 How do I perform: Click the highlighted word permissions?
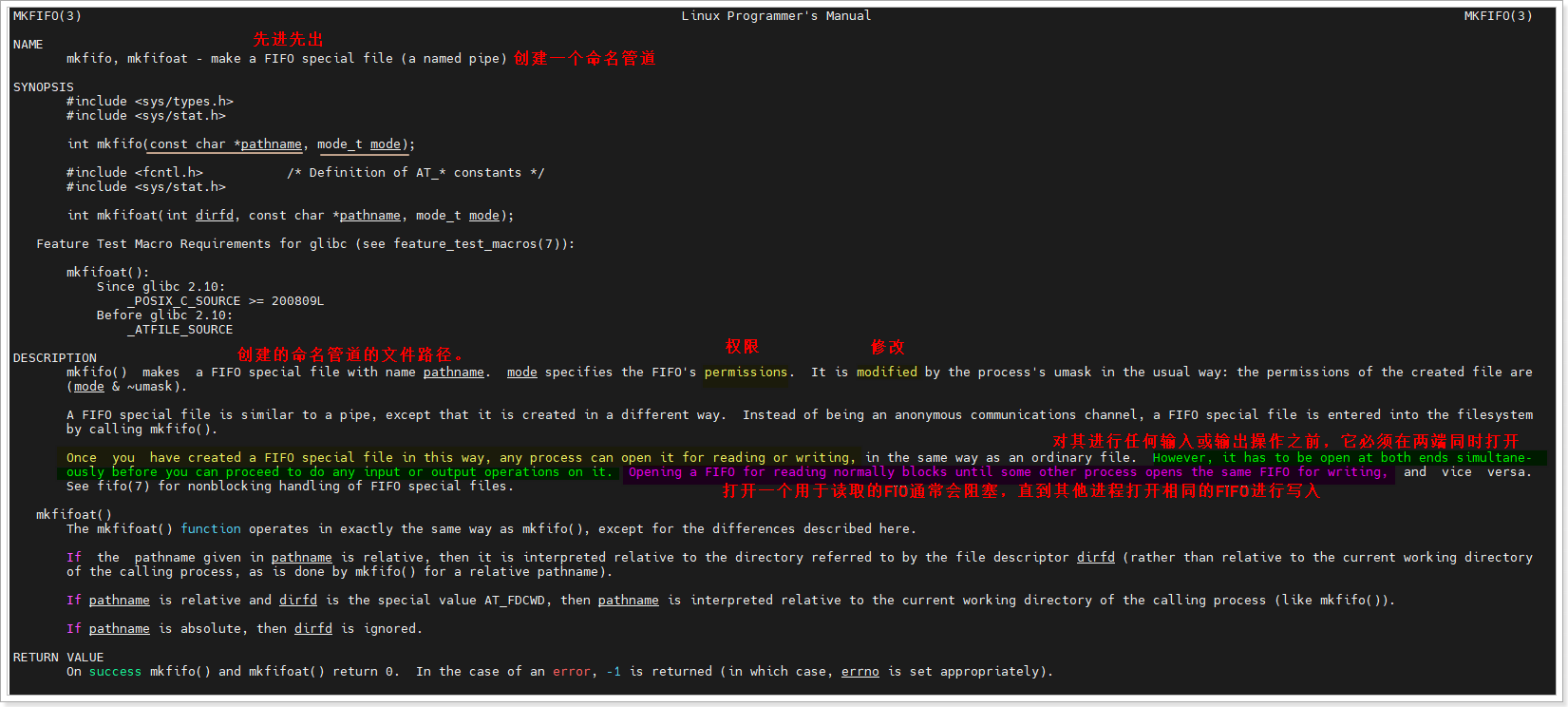746,373
